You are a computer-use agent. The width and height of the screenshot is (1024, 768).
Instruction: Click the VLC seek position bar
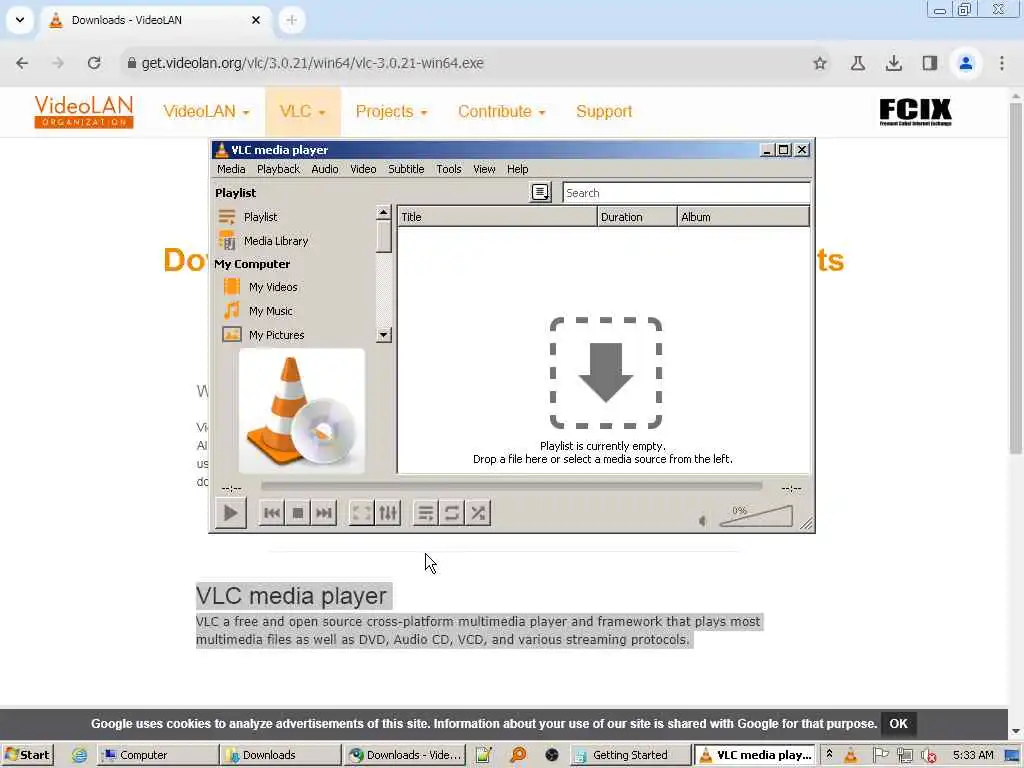(x=511, y=487)
